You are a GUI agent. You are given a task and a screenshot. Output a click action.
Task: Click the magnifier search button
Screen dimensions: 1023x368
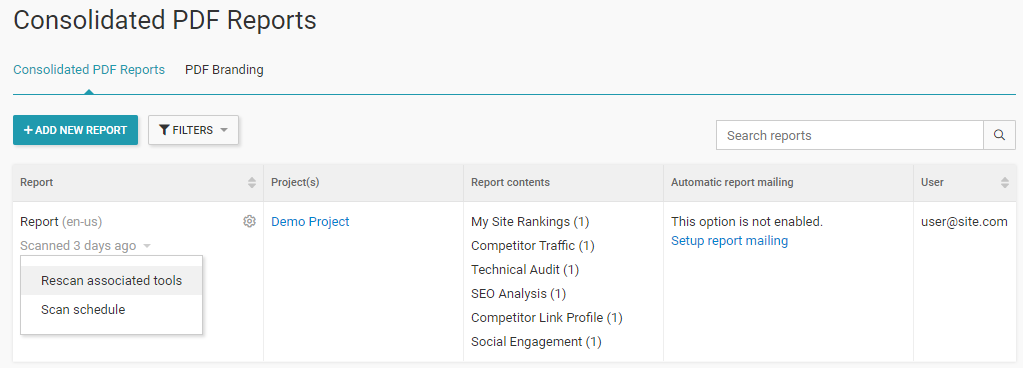click(x=1000, y=135)
